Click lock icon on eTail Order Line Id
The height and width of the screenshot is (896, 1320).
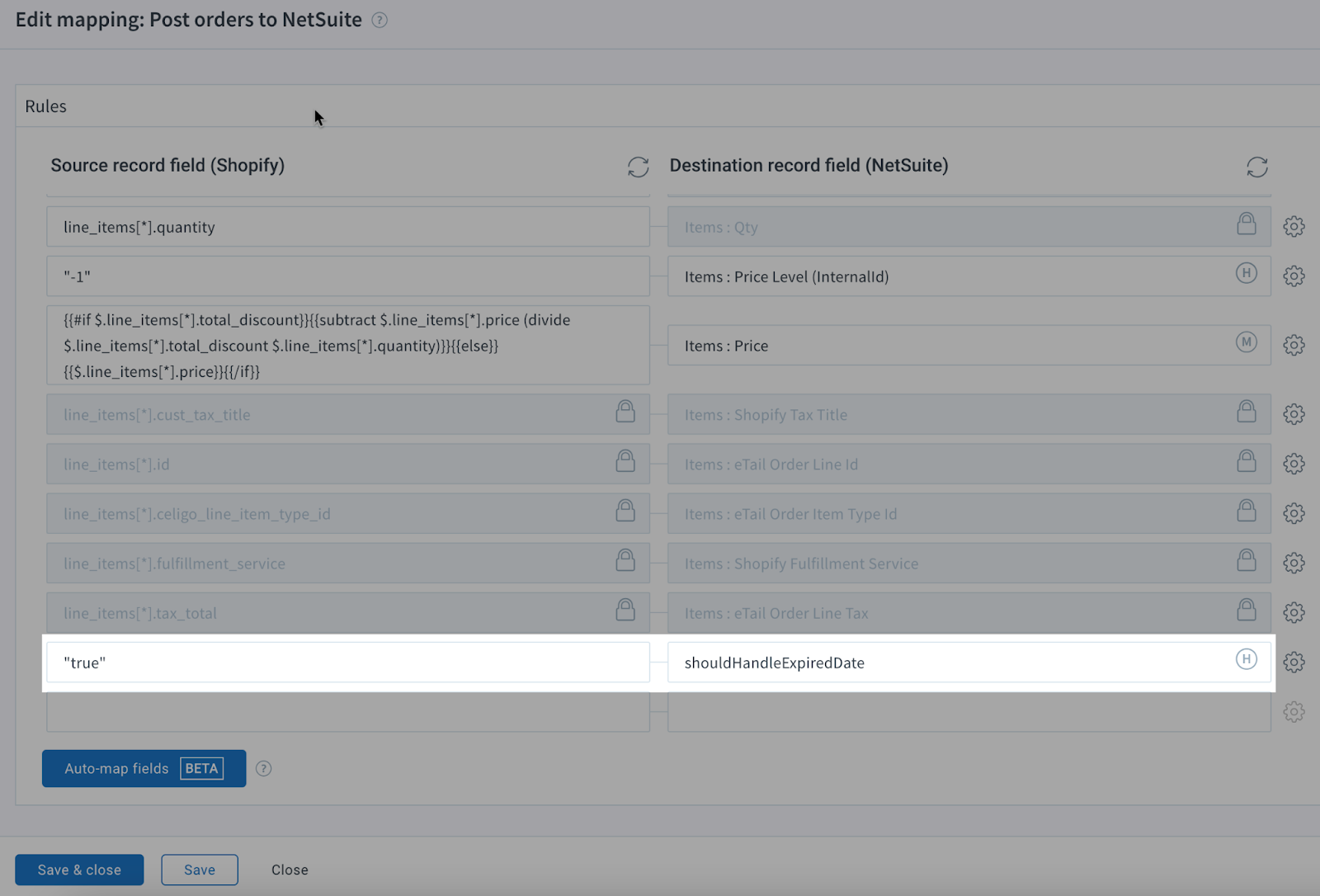click(1247, 460)
